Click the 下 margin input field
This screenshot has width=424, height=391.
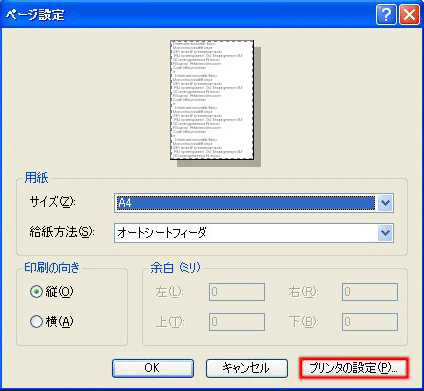coord(370,322)
